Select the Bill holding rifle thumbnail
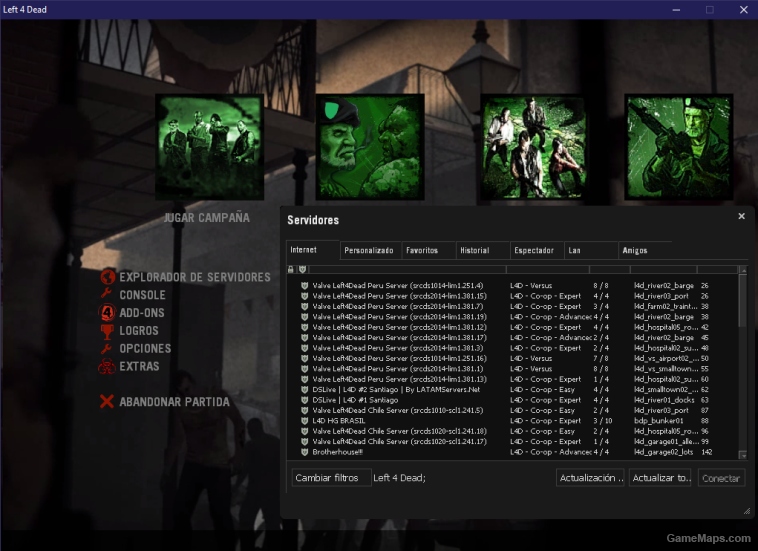The image size is (758, 551). pos(679,147)
